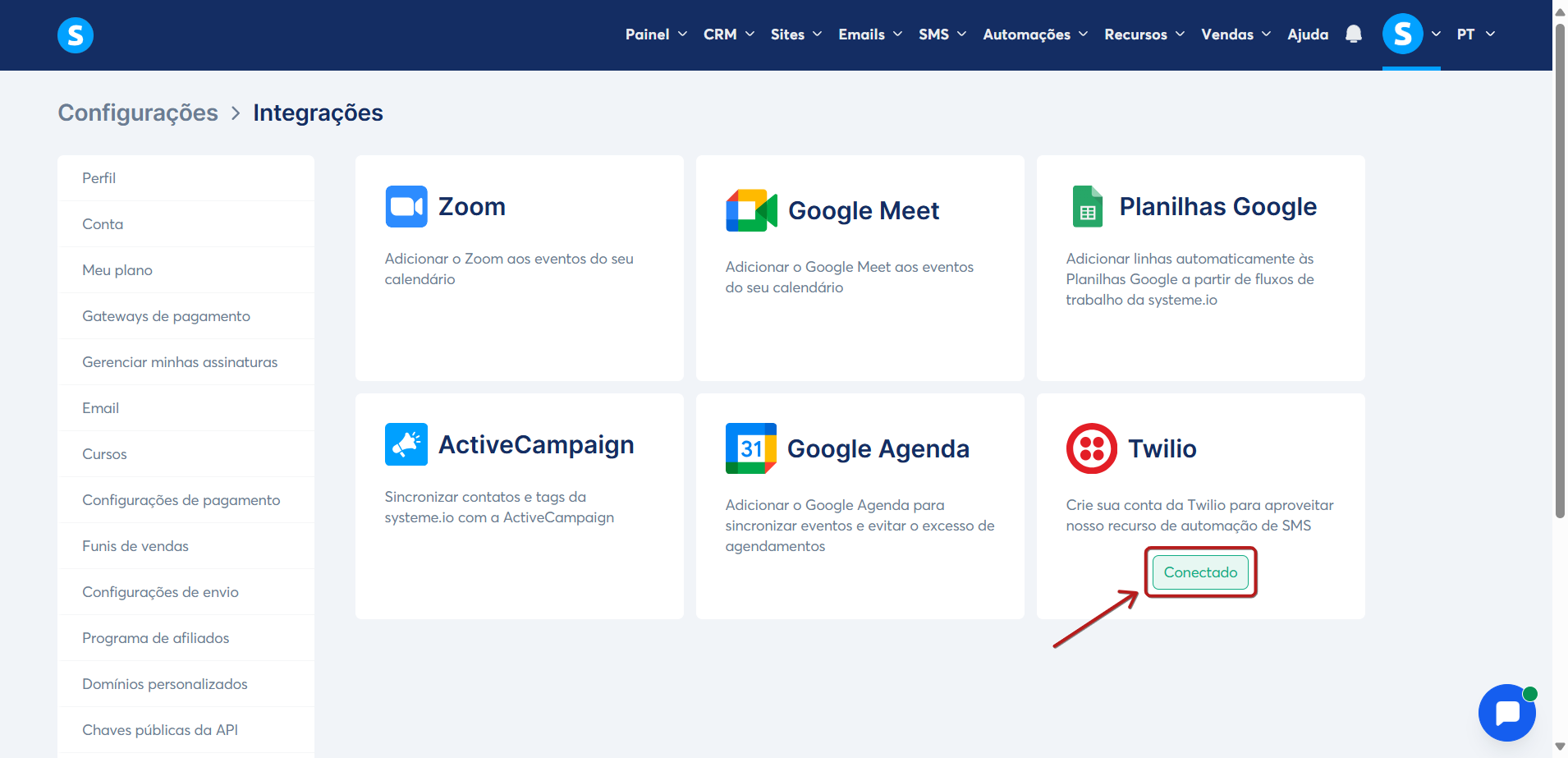1568x758 pixels.
Task: Open the Ajuda link
Action: (1308, 34)
